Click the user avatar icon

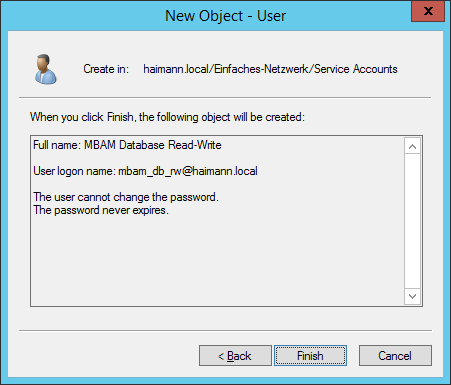click(x=46, y=69)
